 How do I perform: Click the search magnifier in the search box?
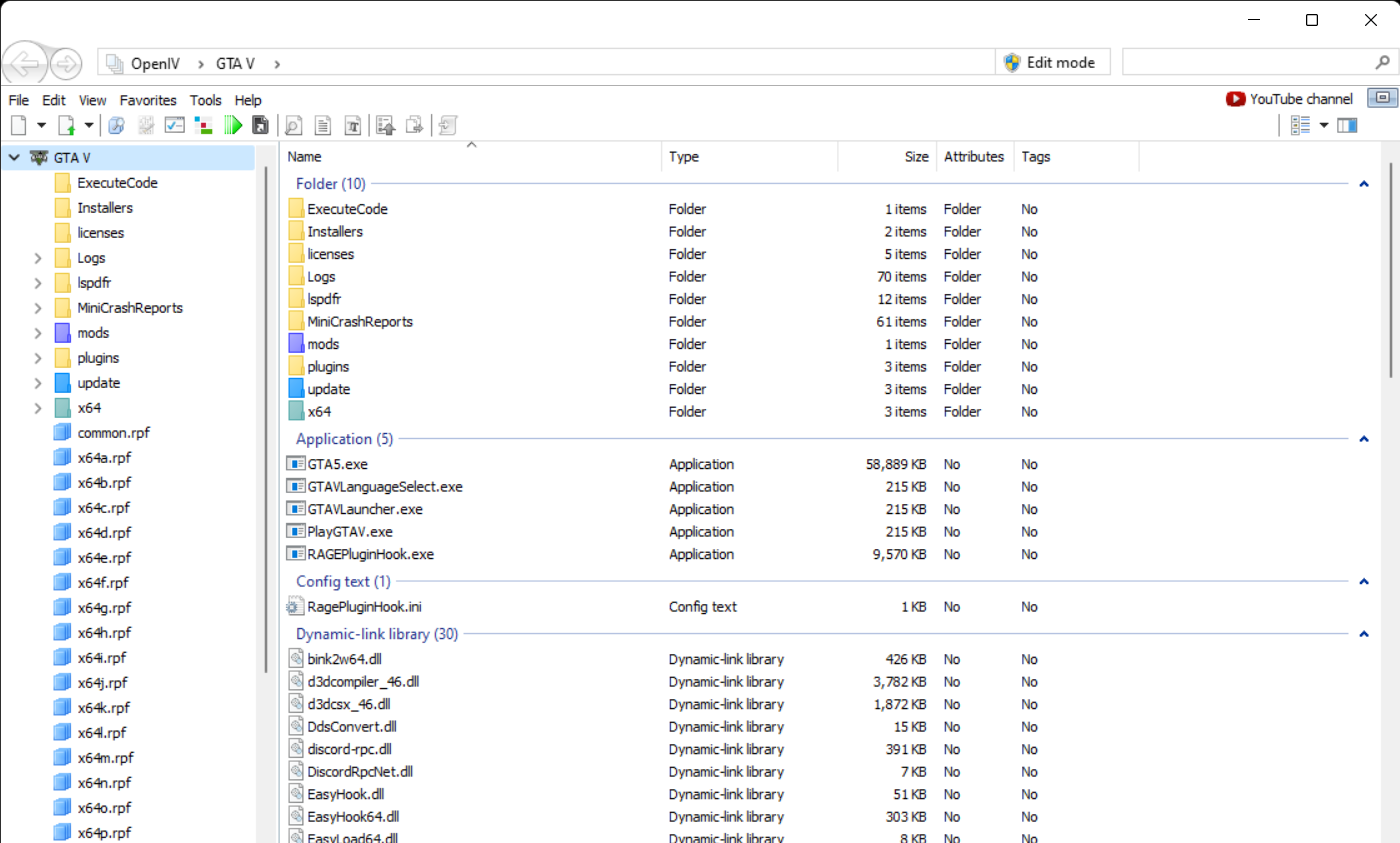point(1380,62)
